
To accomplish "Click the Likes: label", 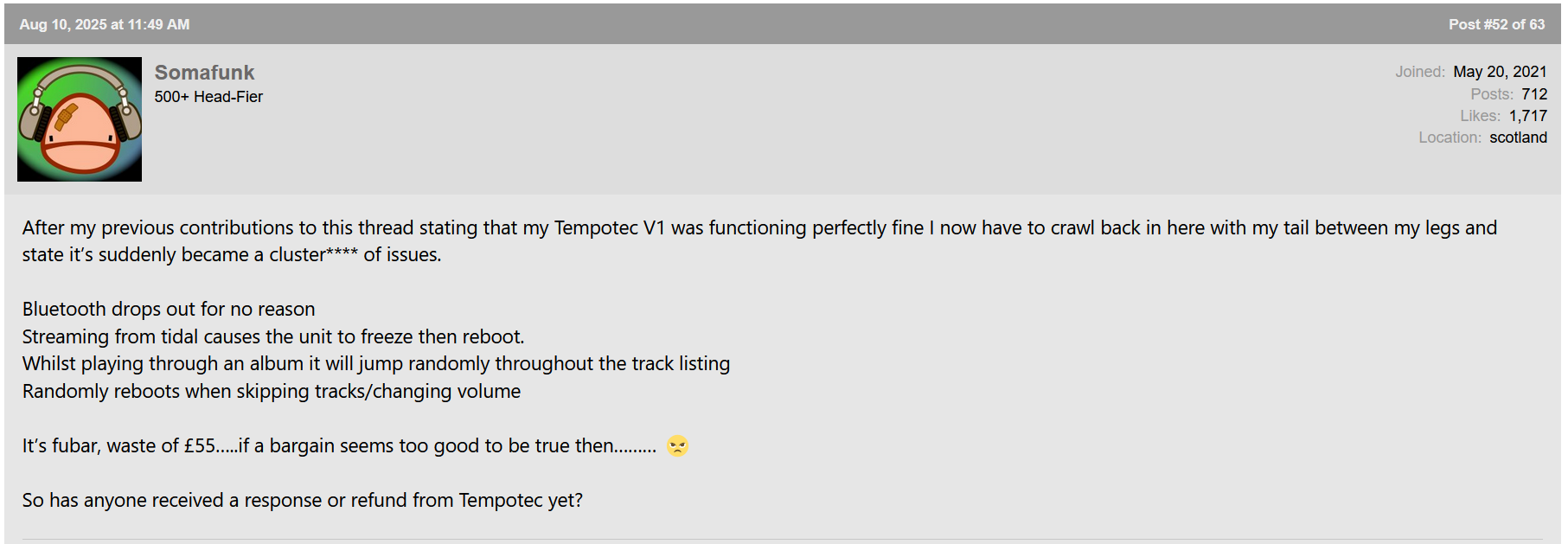I will 1481,116.
